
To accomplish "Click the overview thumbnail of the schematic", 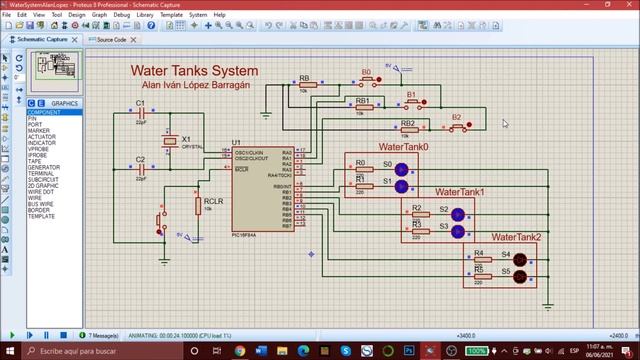I will [x=55, y=71].
